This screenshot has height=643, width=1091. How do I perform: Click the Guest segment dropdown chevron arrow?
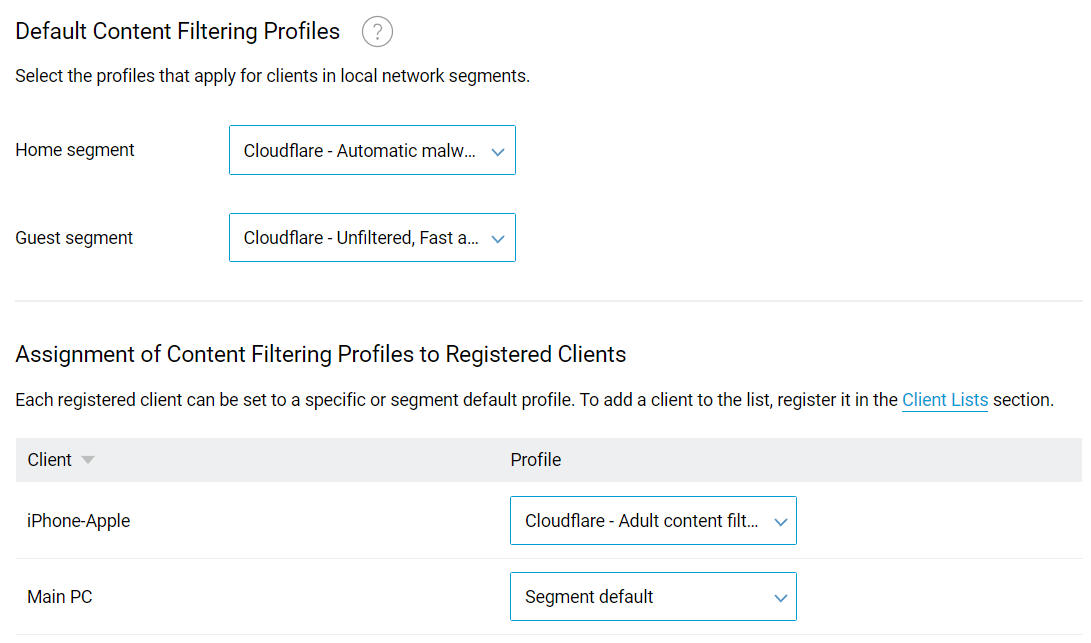(497, 239)
